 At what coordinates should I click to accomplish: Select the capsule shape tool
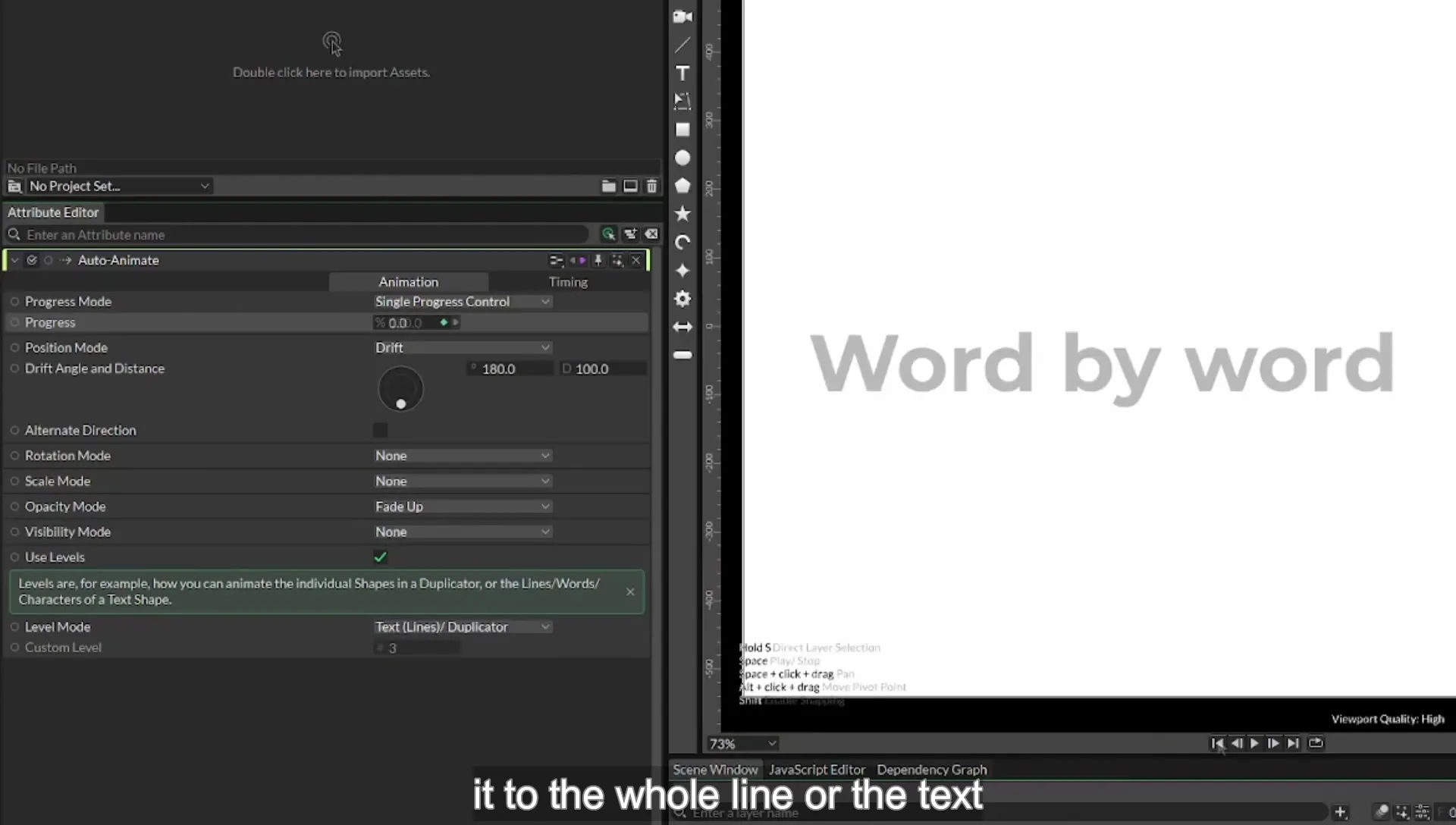(x=682, y=355)
